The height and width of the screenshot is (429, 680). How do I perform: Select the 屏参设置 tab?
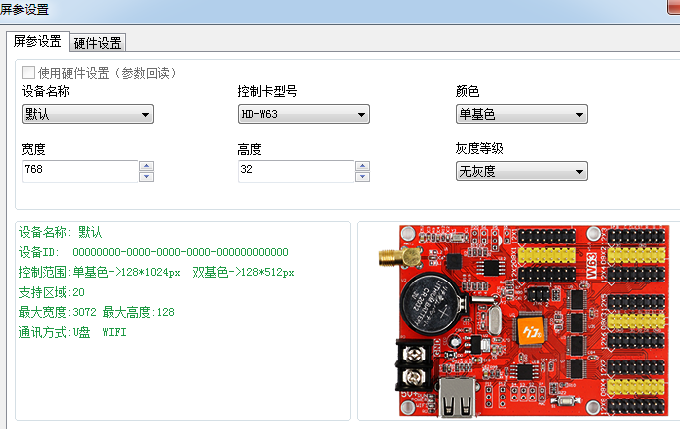point(38,42)
